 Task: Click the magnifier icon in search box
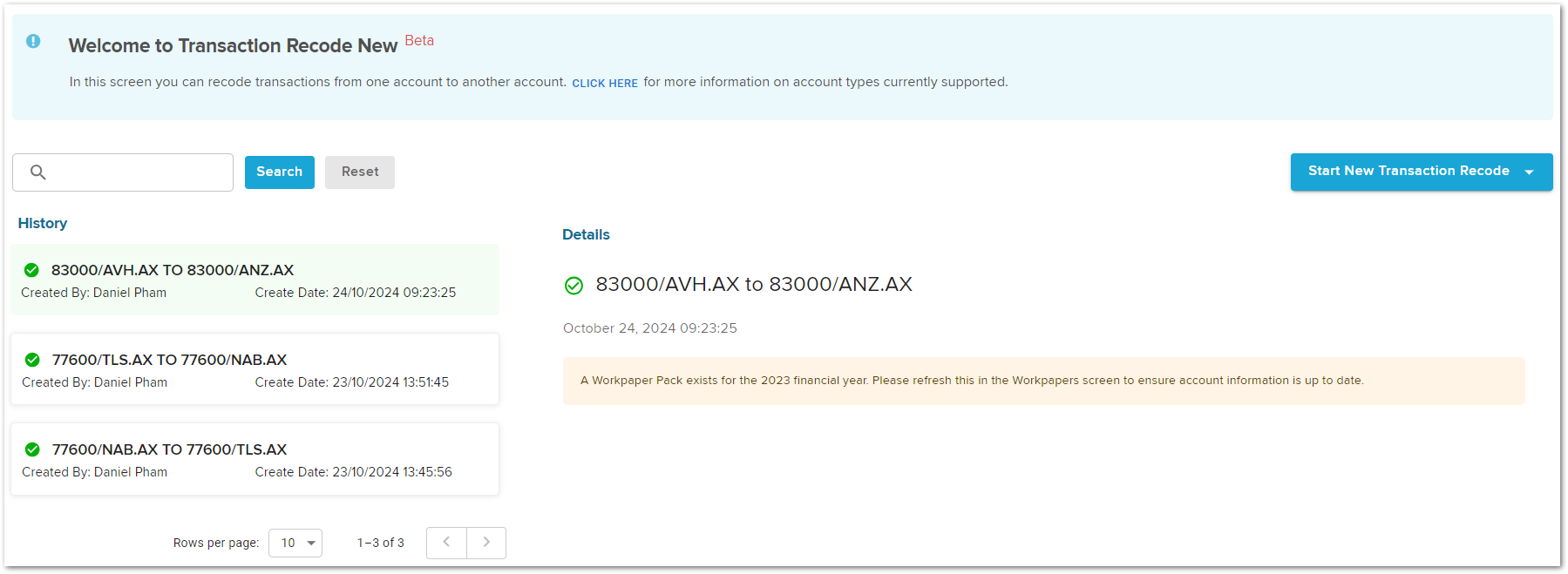pyautogui.click(x=38, y=172)
